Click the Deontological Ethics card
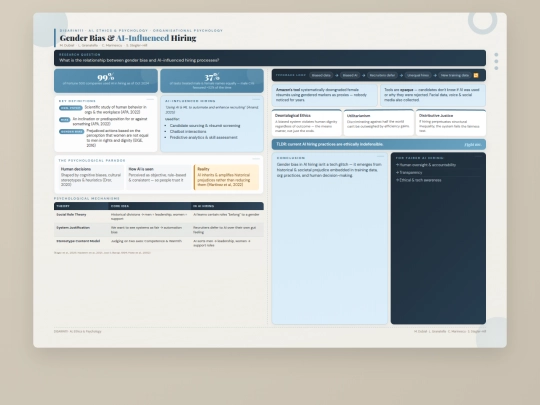The height and width of the screenshot is (405, 540). pyautogui.click(x=307, y=123)
